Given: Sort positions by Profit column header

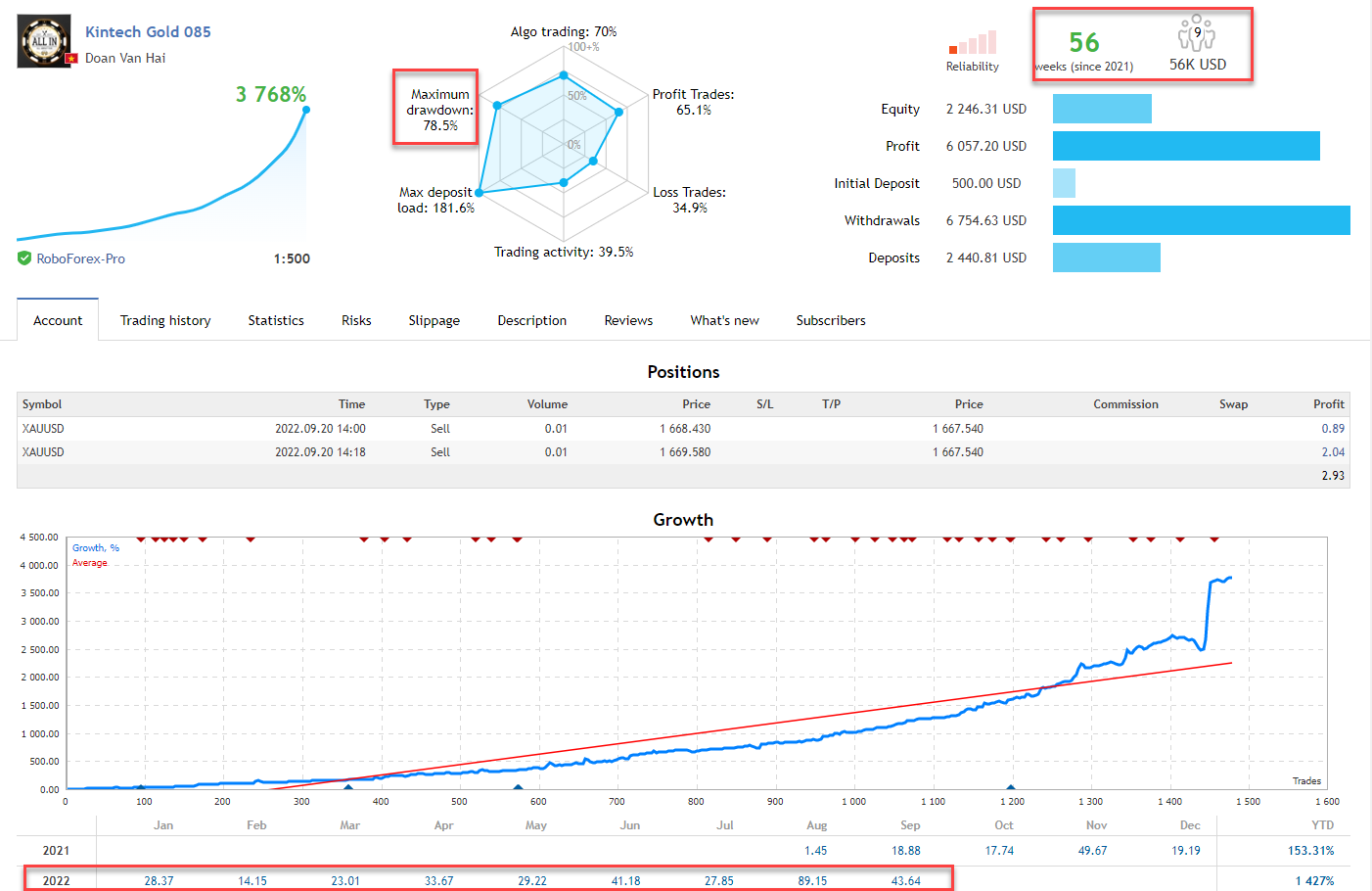Looking at the screenshot, I should click(1328, 404).
